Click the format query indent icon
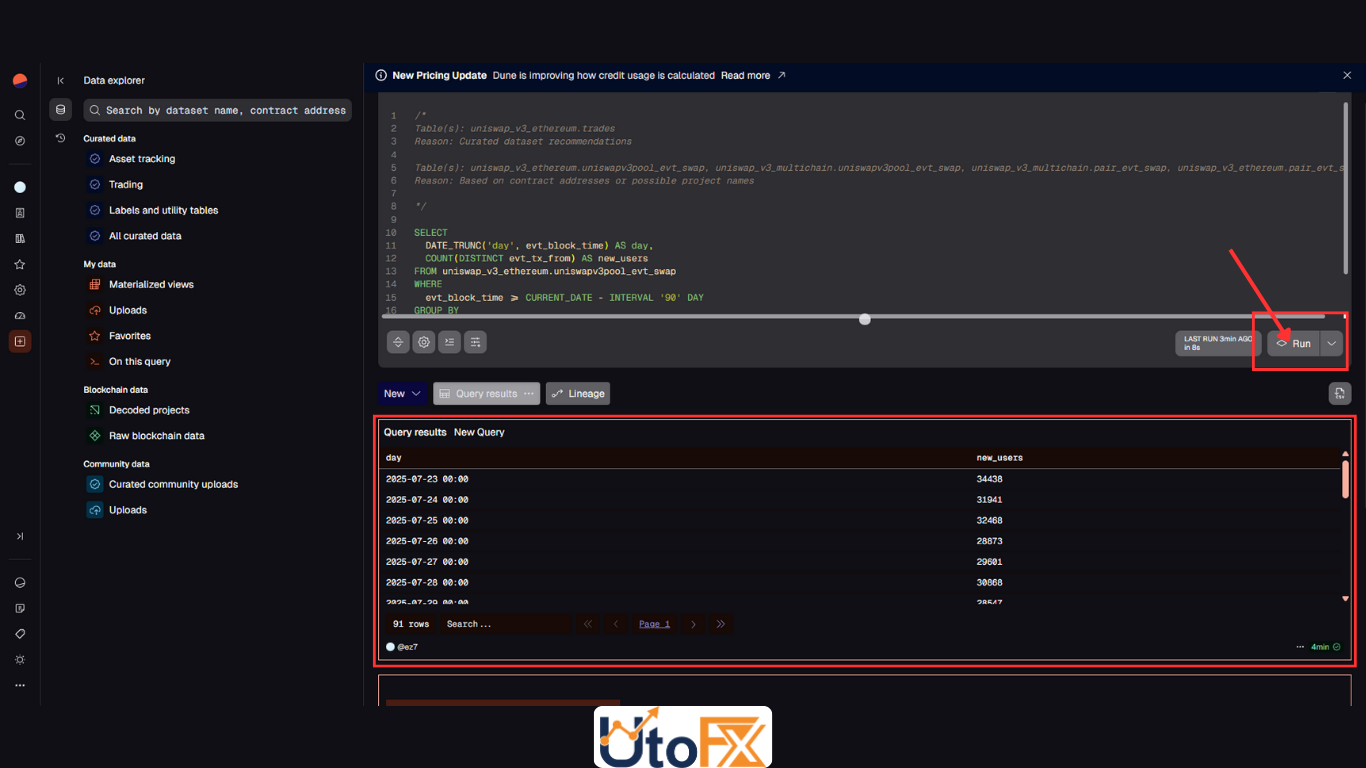This screenshot has height=768, width=1366. click(450, 342)
